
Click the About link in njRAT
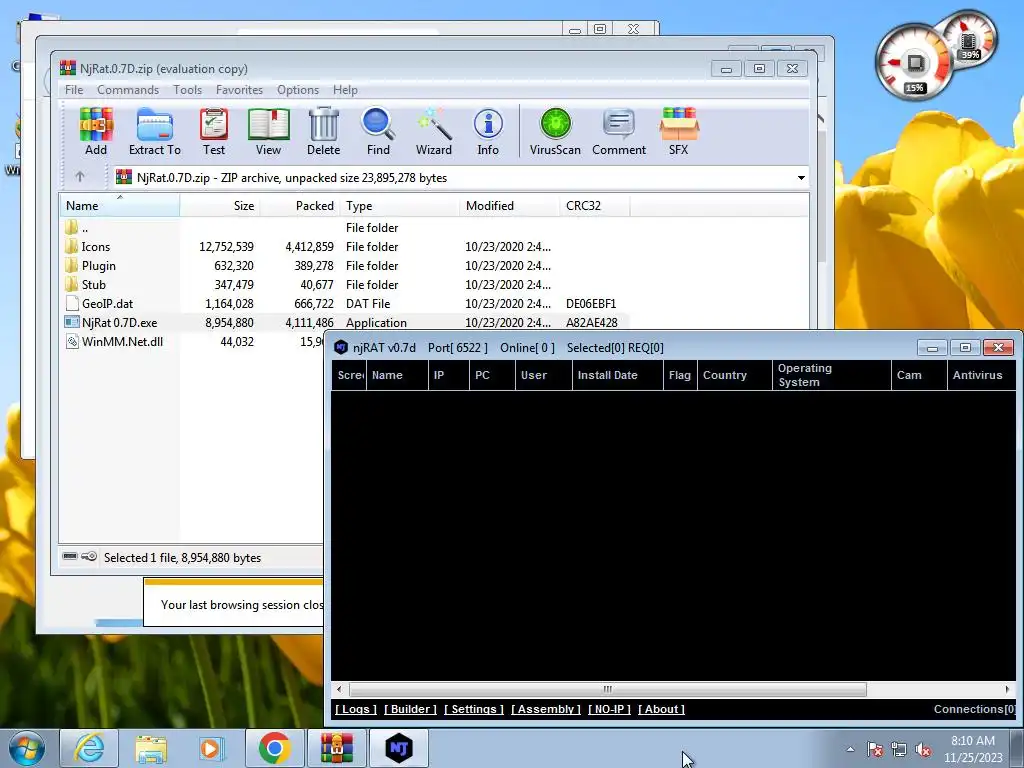(662, 709)
